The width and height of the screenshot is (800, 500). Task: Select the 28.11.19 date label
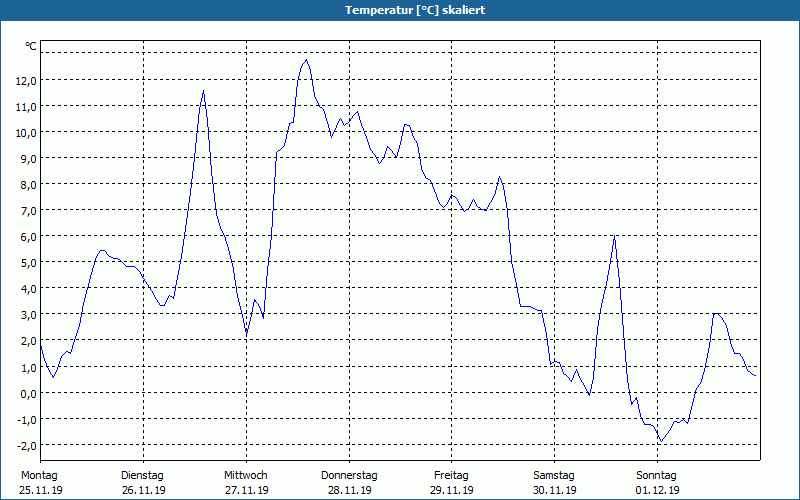click(349, 490)
